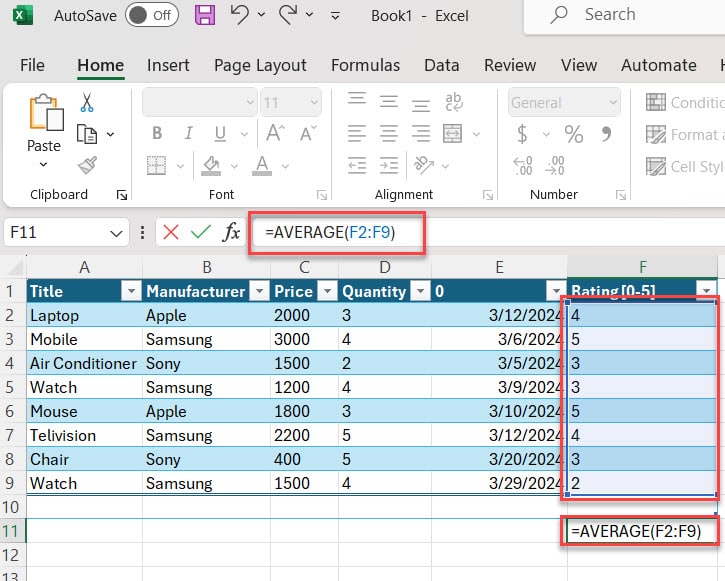Click the Cut scissors icon
The image size is (725, 581).
87,102
